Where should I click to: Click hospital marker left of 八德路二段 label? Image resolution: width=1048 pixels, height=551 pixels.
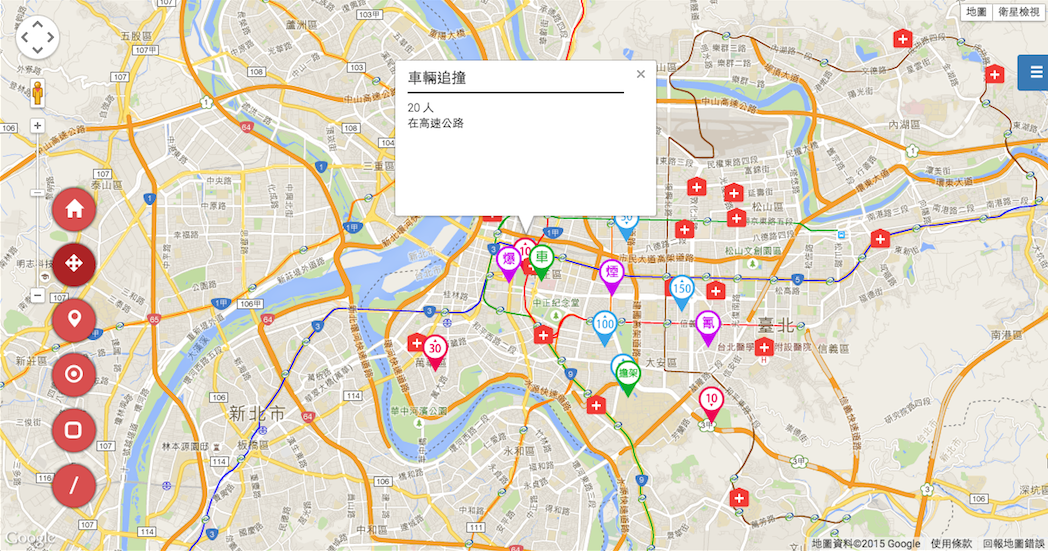click(684, 230)
